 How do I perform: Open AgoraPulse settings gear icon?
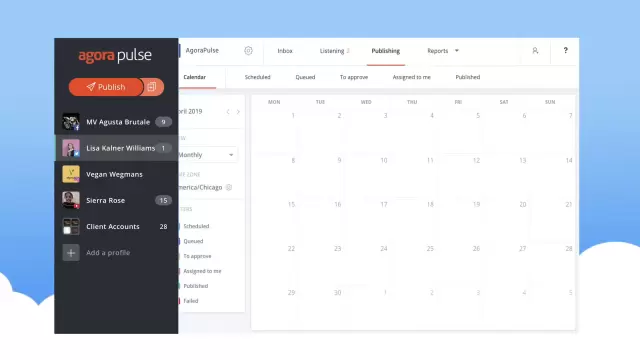(248, 51)
